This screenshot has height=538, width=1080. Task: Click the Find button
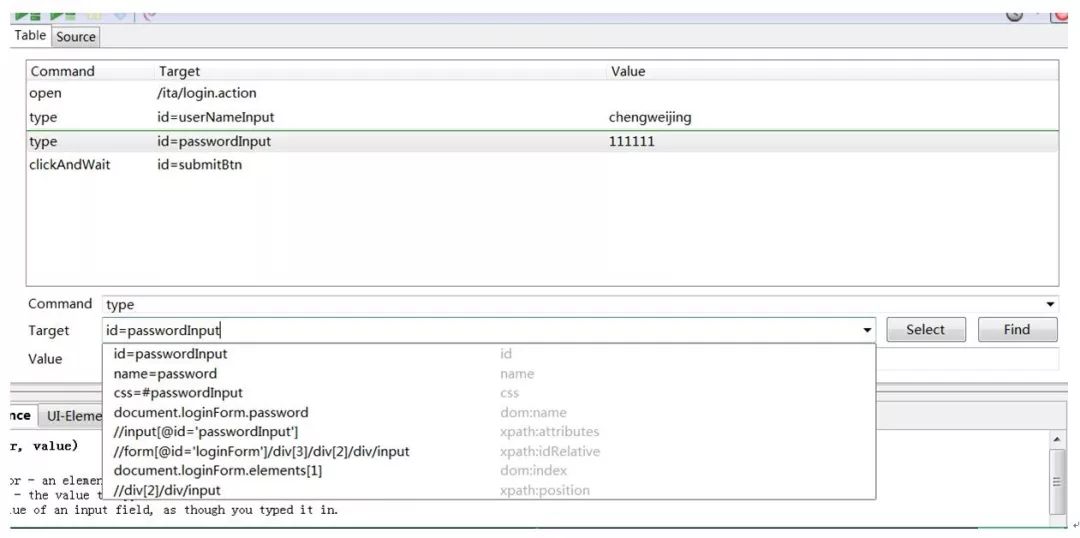[x=1017, y=330]
